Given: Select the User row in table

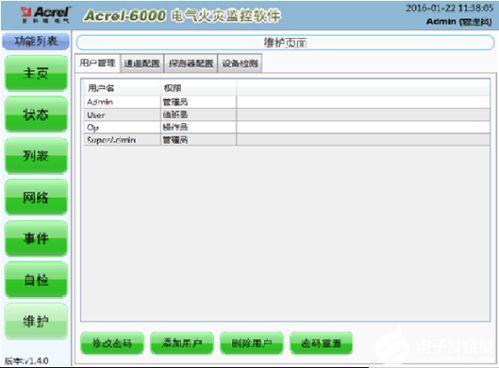Looking at the screenshot, I should pyautogui.click(x=287, y=115).
